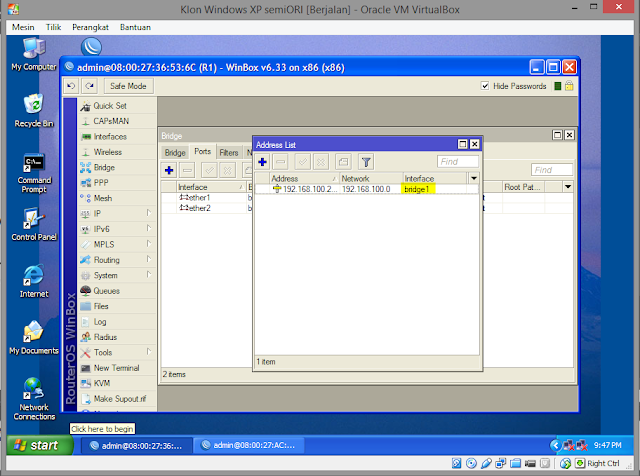Open the Bridge window column dropdown arrow
The image size is (640, 476).
pos(568,187)
